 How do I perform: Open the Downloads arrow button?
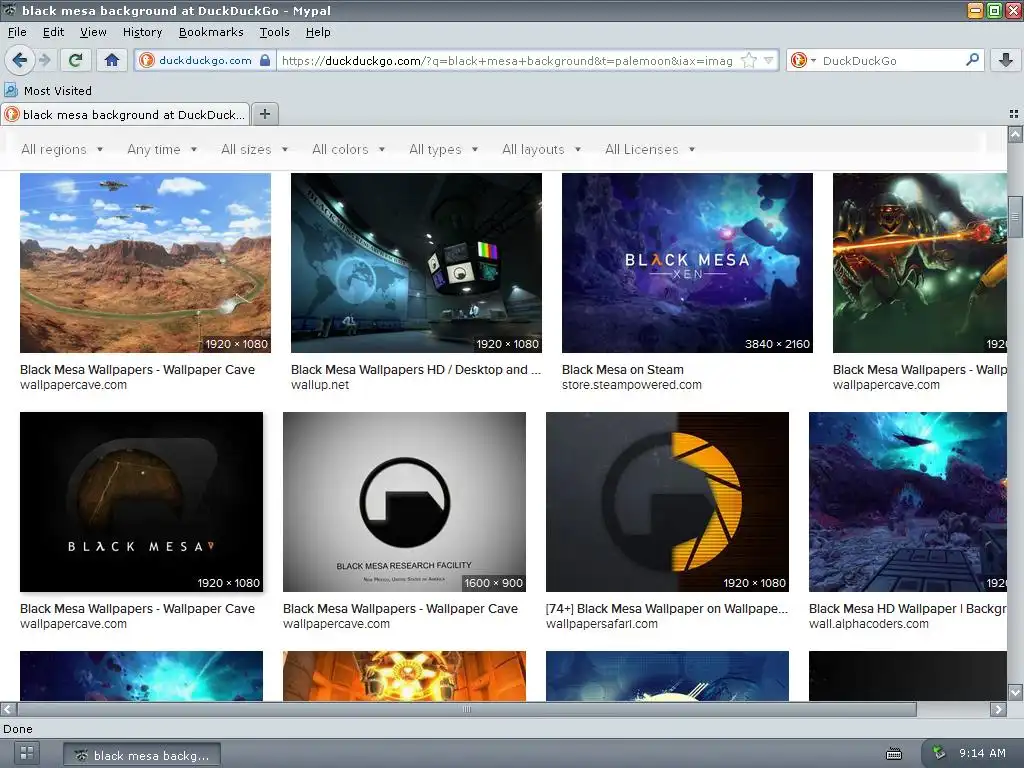click(1006, 61)
